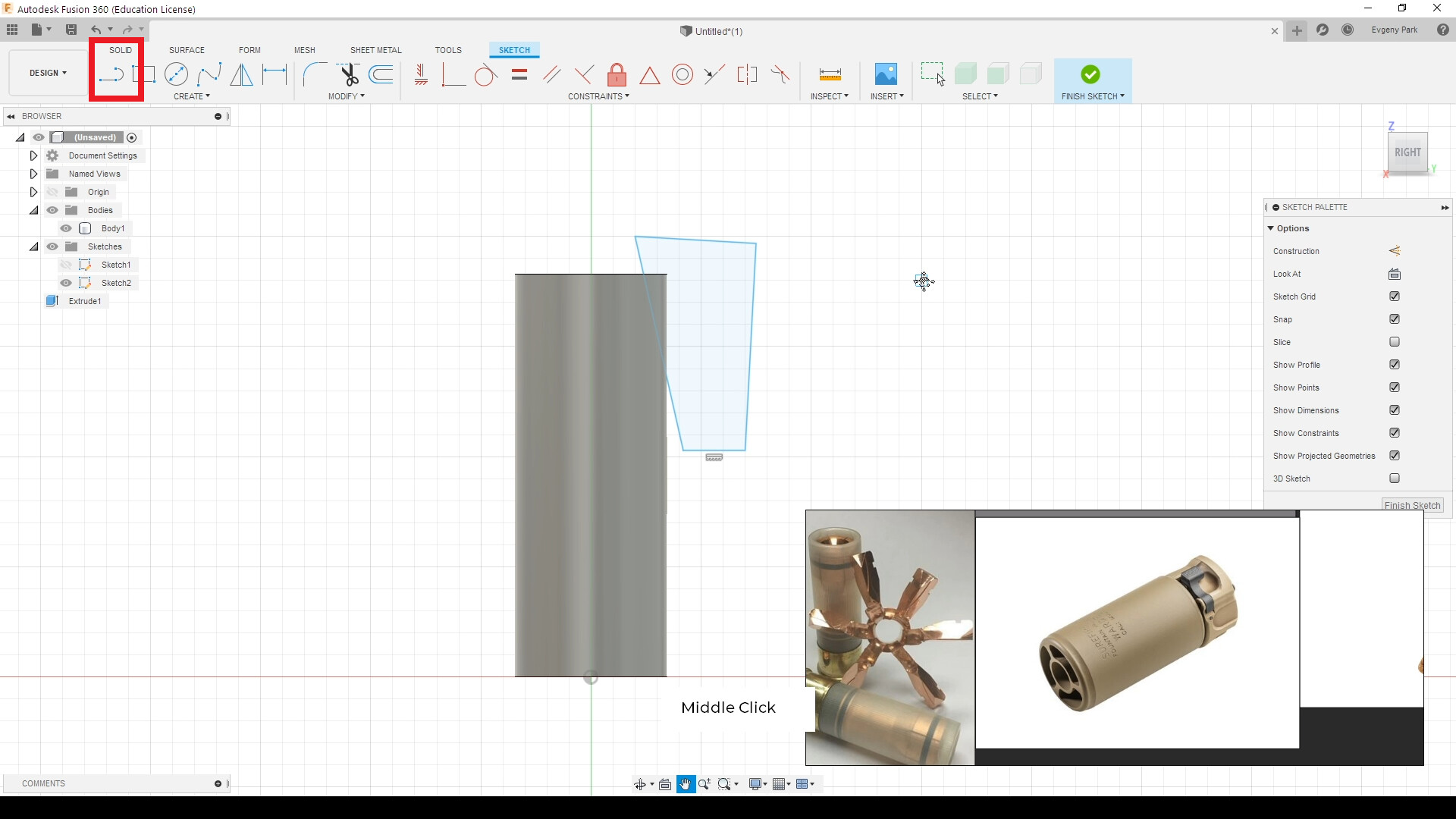
Task: Switch to the SHEET METAL tab
Action: tap(376, 50)
